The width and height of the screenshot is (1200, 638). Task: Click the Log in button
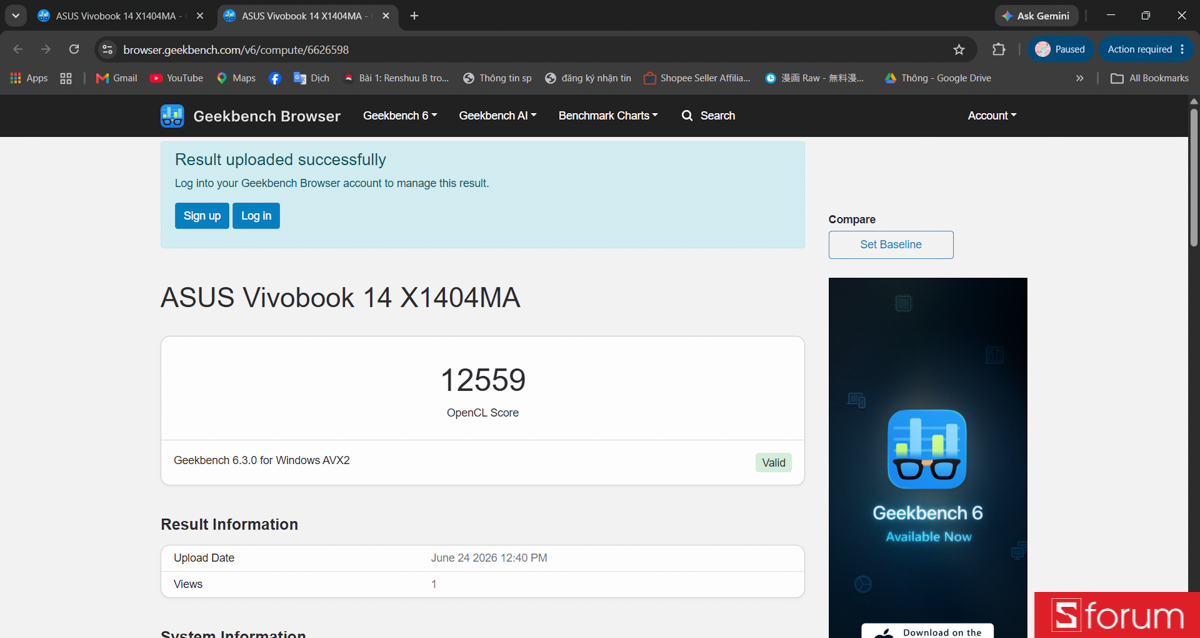pos(256,216)
